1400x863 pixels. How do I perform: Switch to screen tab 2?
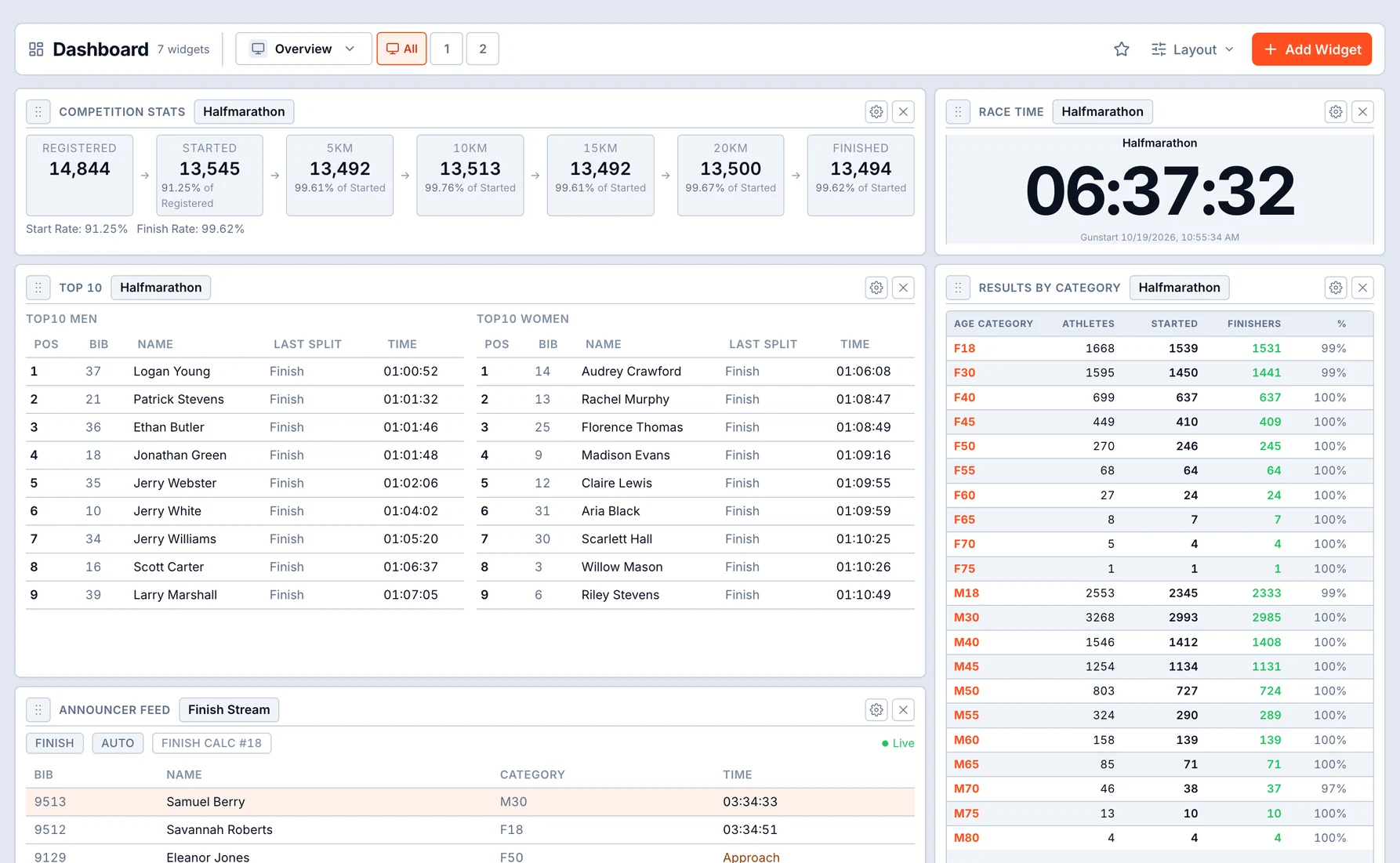click(x=483, y=49)
